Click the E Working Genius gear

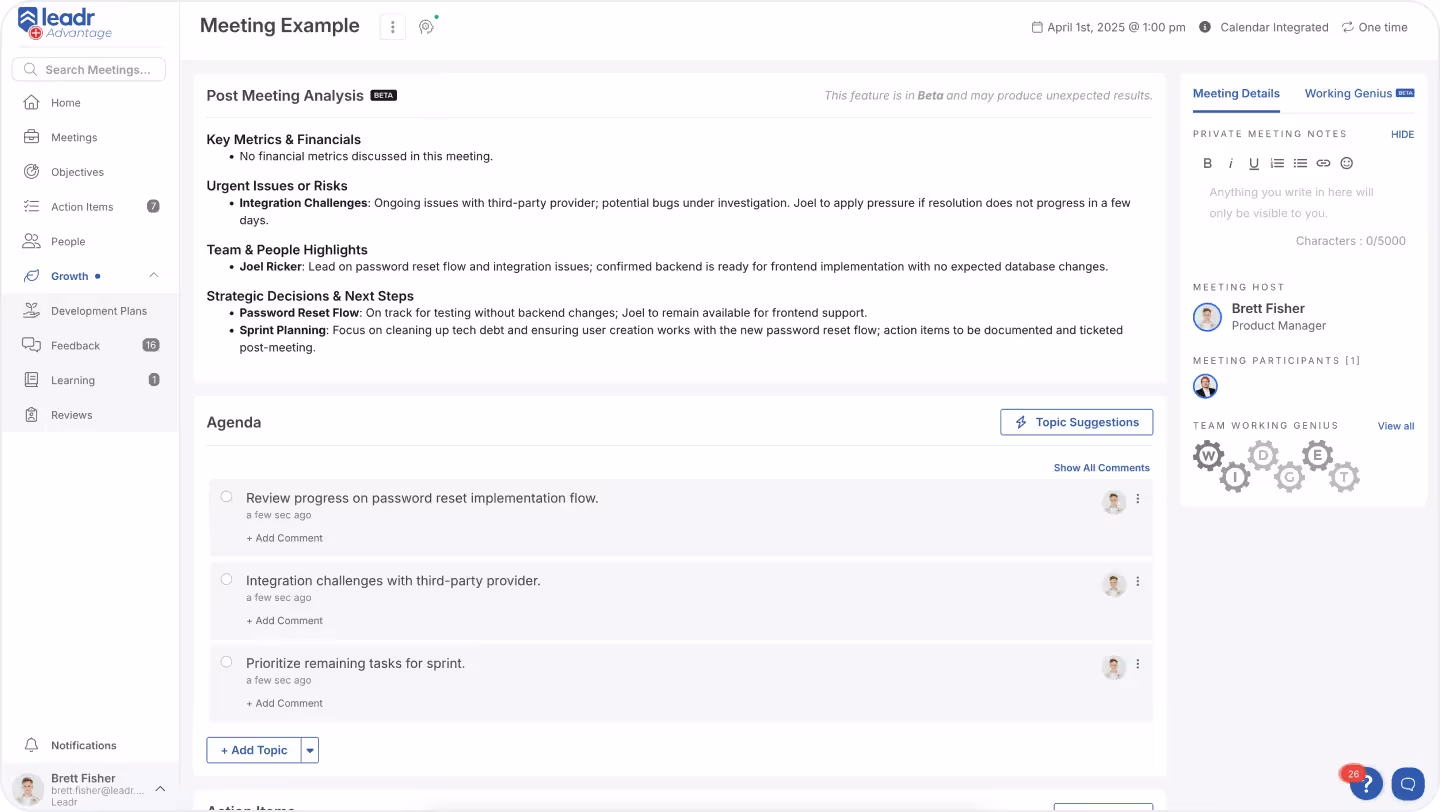tap(1317, 456)
